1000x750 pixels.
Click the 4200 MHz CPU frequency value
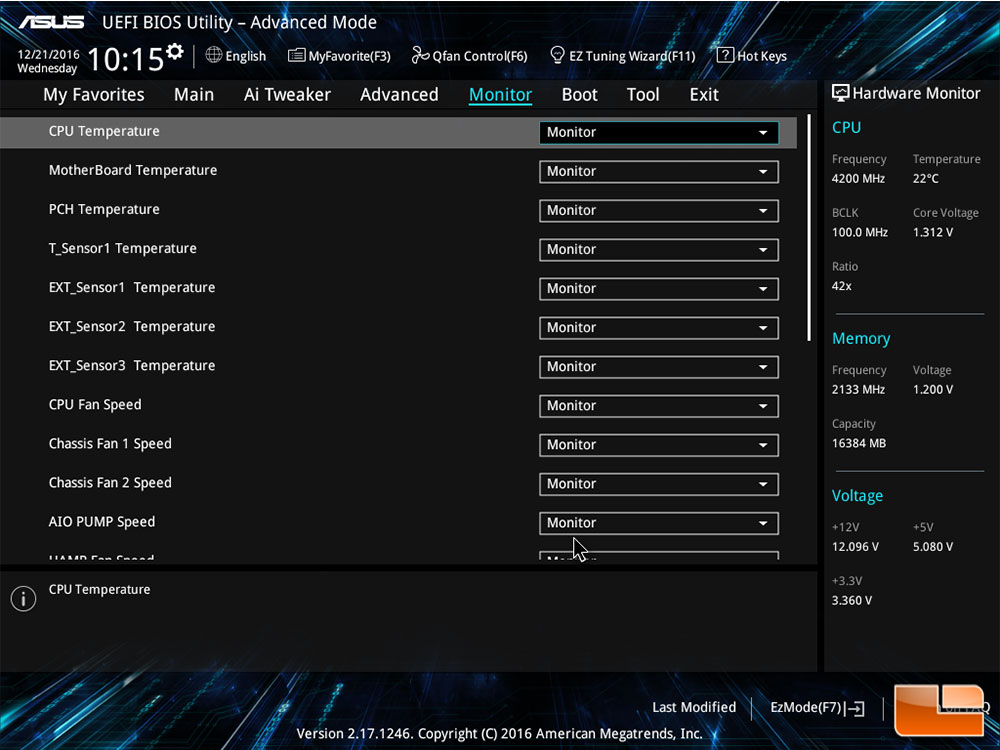point(858,179)
